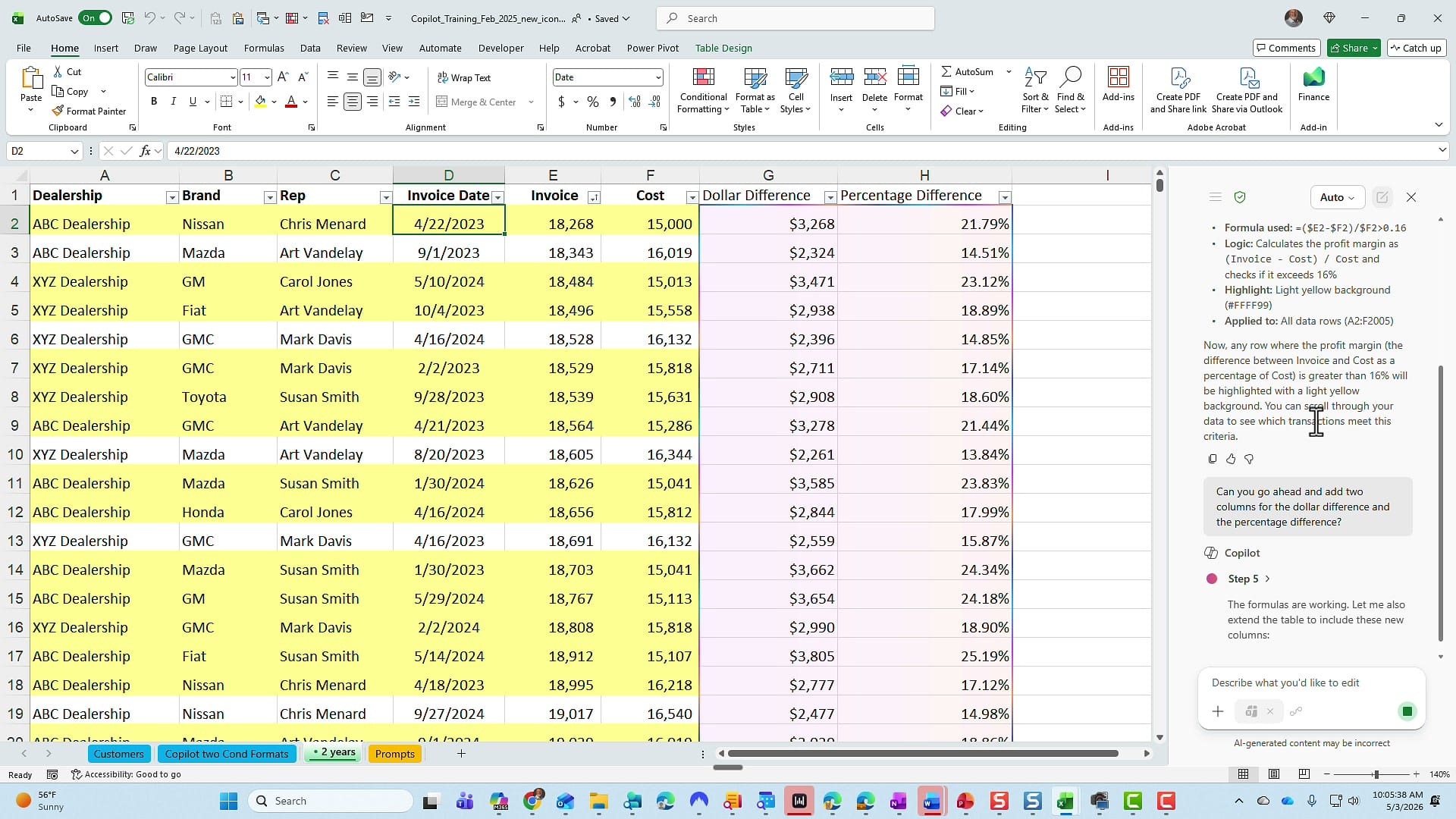Open Cell Styles gallery
1456x819 pixels.
pyautogui.click(x=795, y=90)
